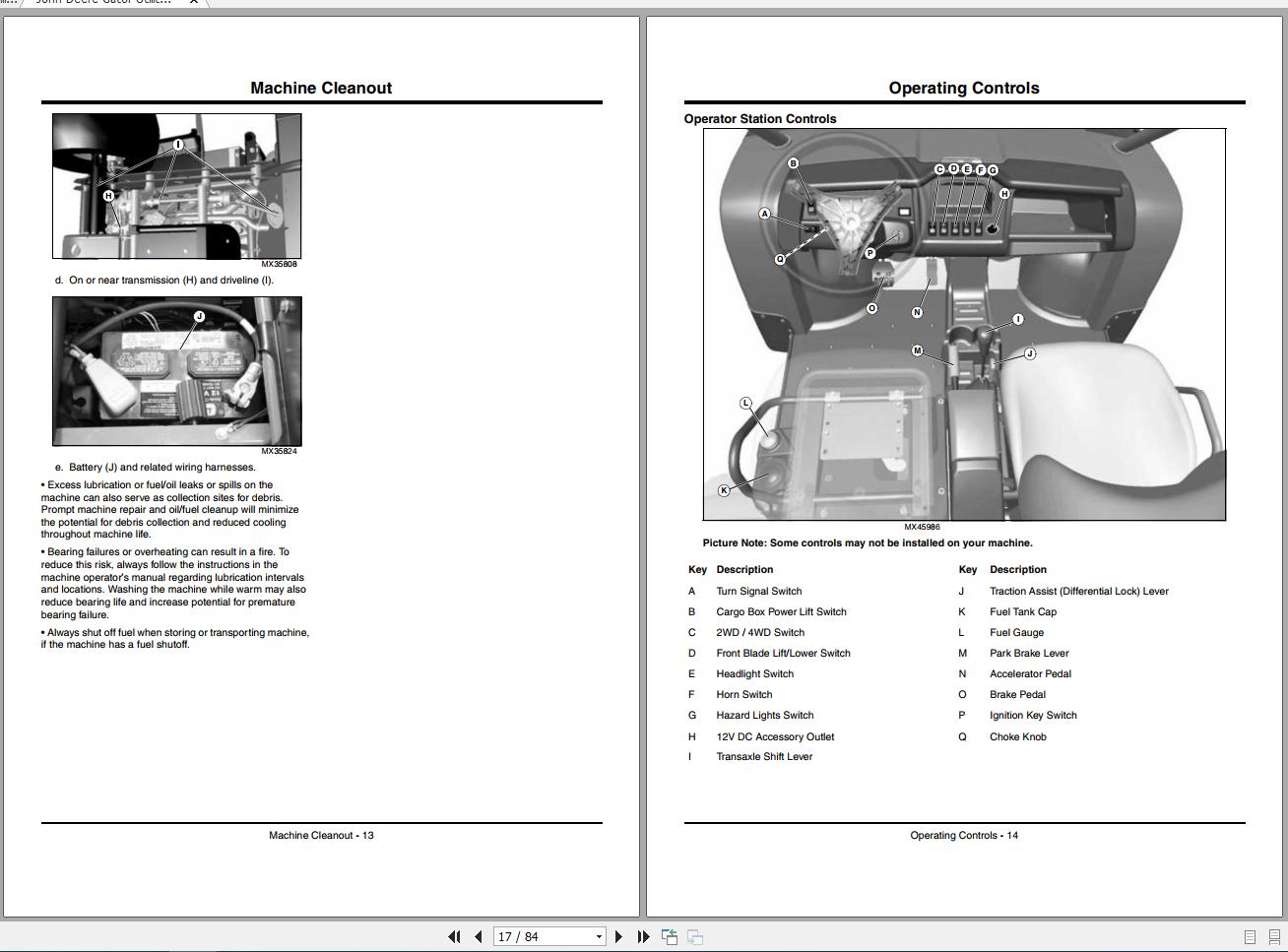Close the John Deere Gator tab
This screenshot has height=952, width=1288.
point(194,2)
